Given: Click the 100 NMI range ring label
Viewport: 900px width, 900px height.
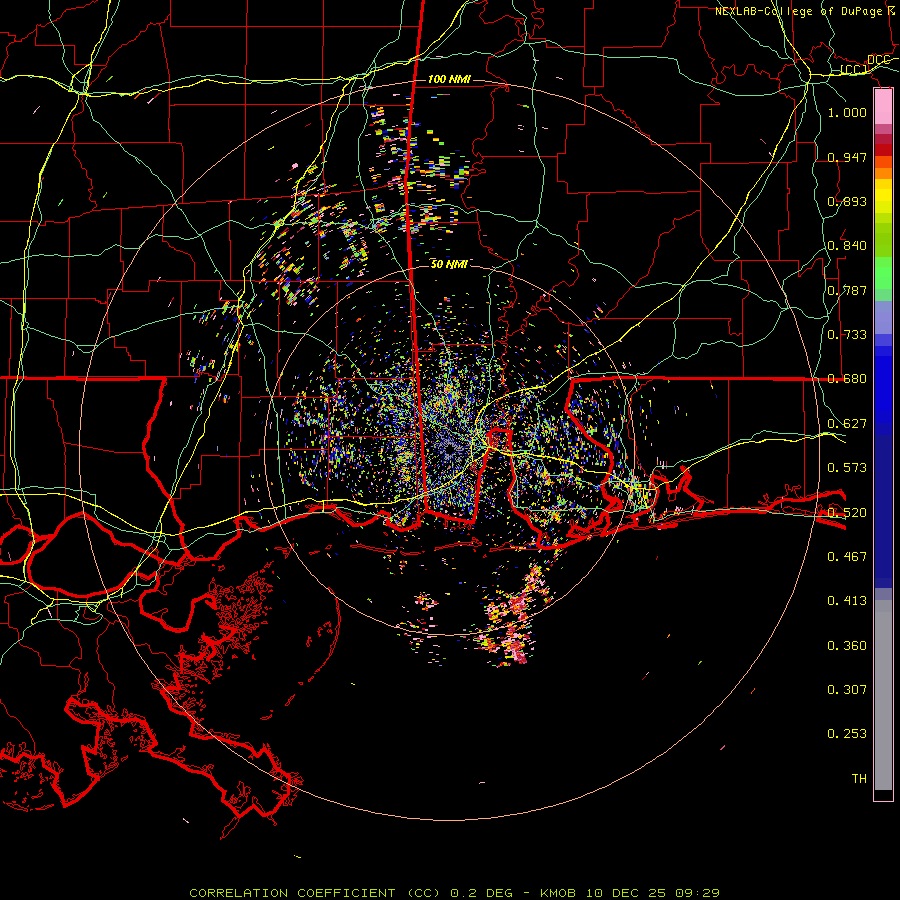Looking at the screenshot, I should pos(449,79).
